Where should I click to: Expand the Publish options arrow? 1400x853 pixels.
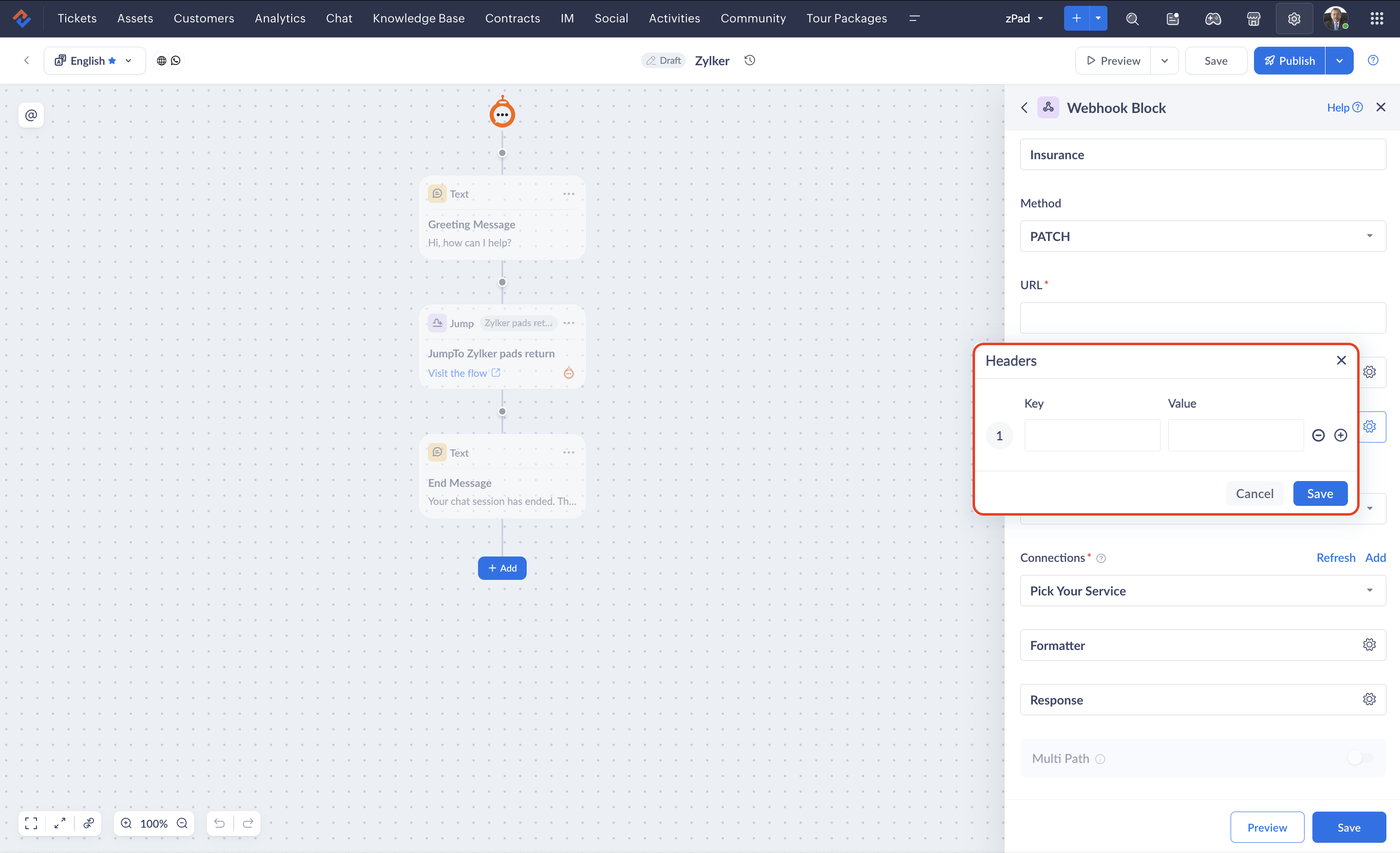(x=1339, y=60)
